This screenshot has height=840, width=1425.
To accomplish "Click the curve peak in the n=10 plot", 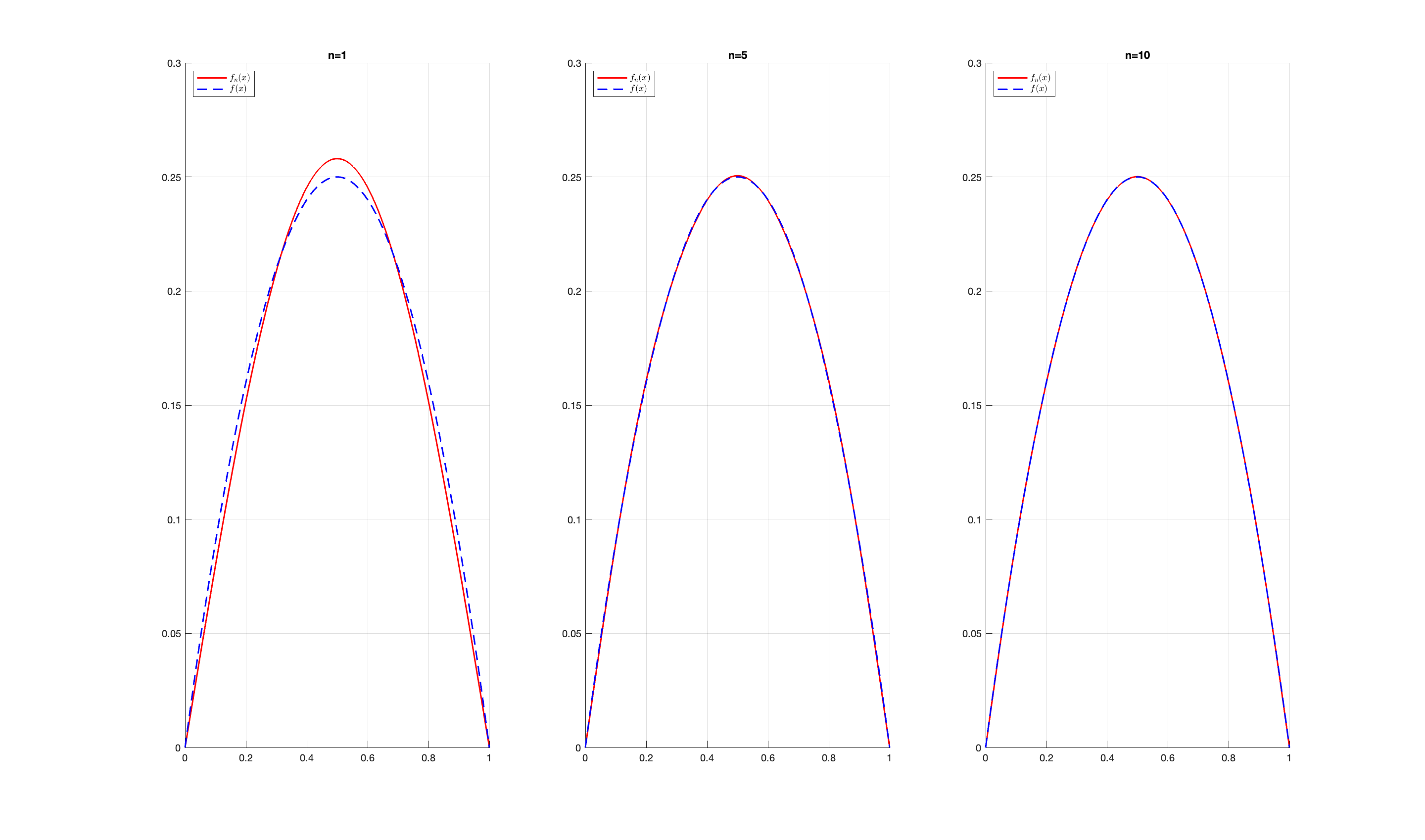I will 1137,177.
